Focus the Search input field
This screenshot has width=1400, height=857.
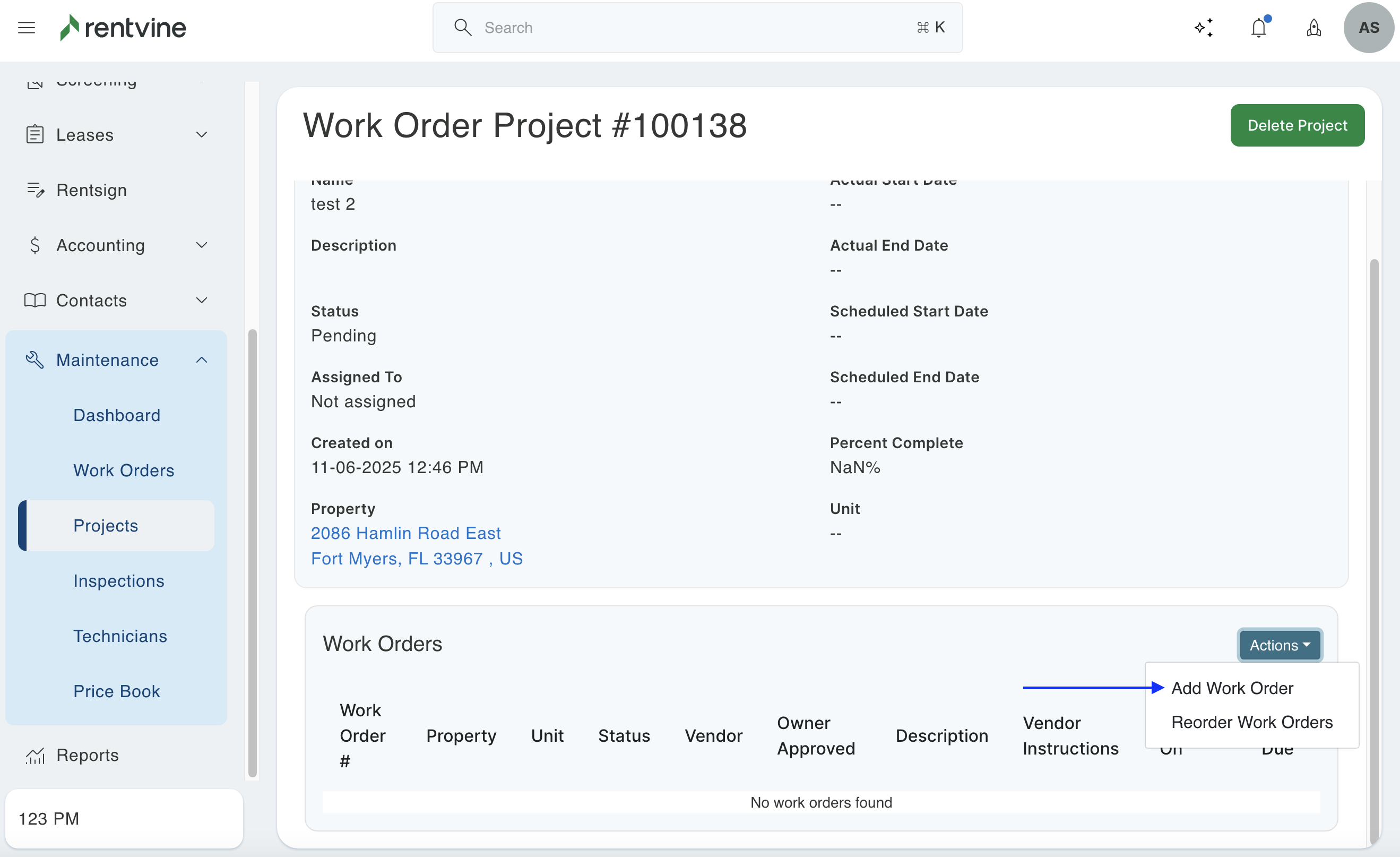(696, 27)
